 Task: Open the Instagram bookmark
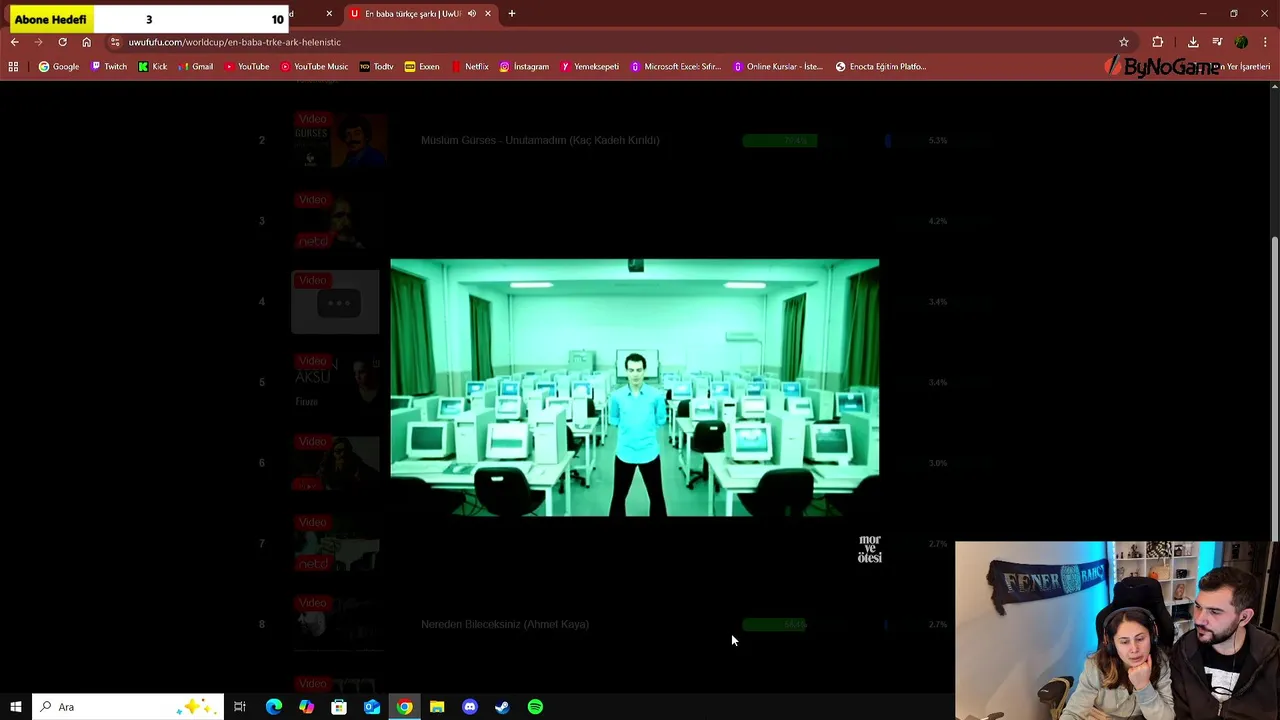[x=524, y=66]
